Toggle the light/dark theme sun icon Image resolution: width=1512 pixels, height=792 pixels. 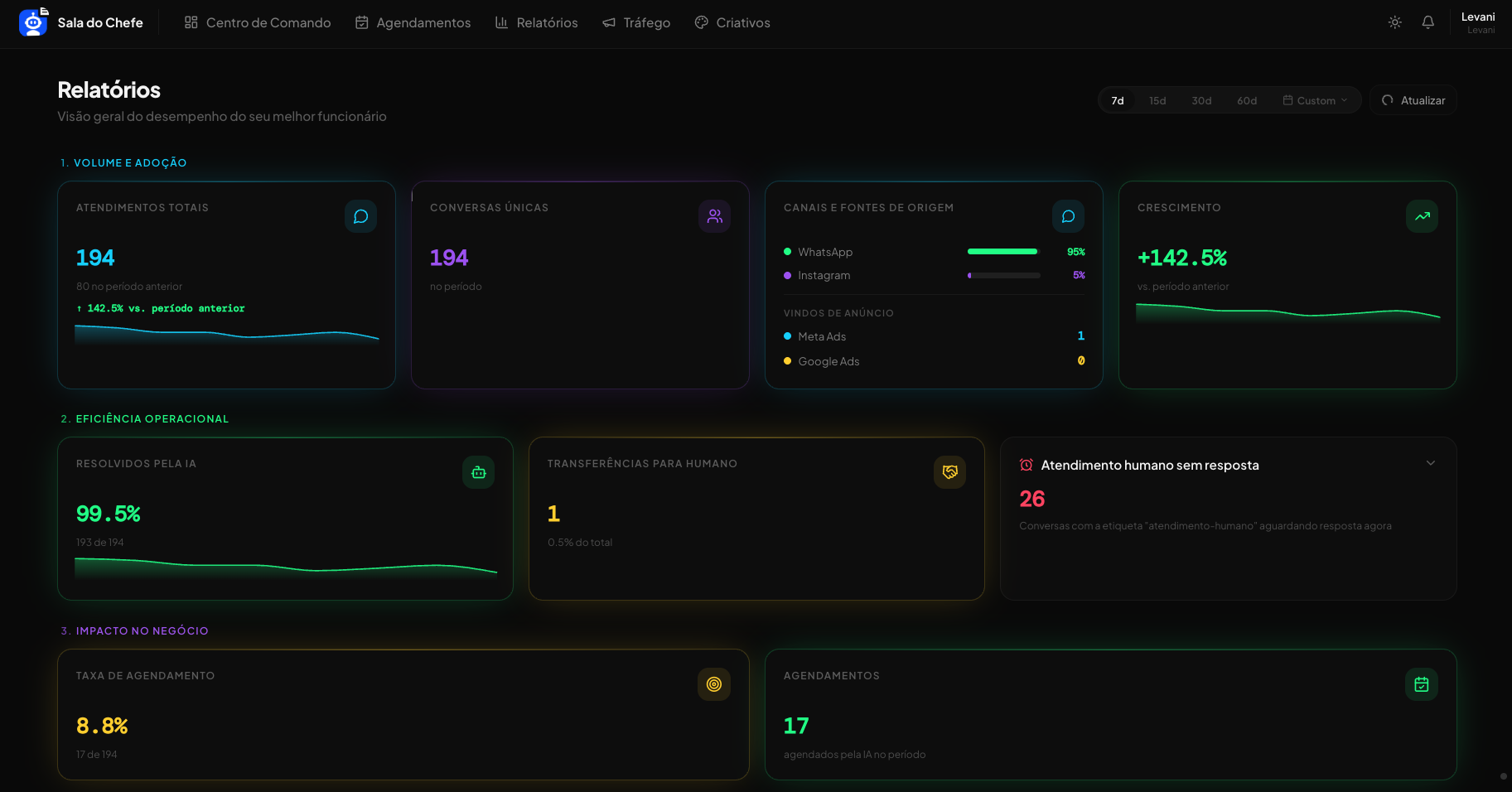tap(1395, 22)
